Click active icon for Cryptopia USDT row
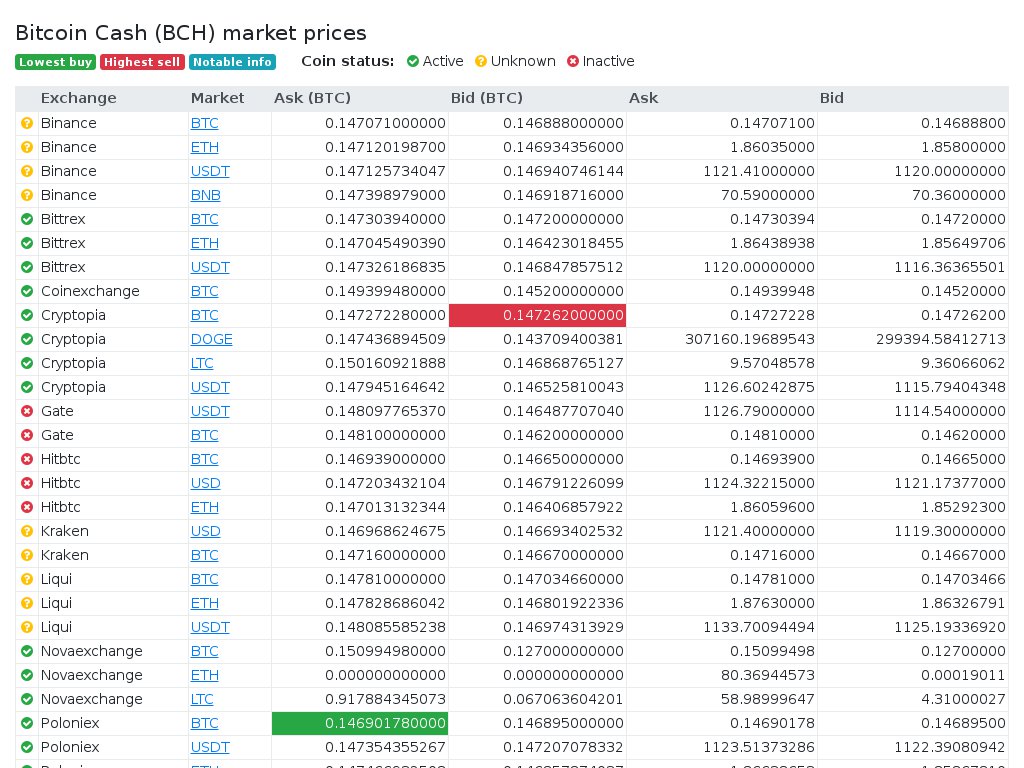This screenshot has width=1024, height=768. [x=27, y=387]
